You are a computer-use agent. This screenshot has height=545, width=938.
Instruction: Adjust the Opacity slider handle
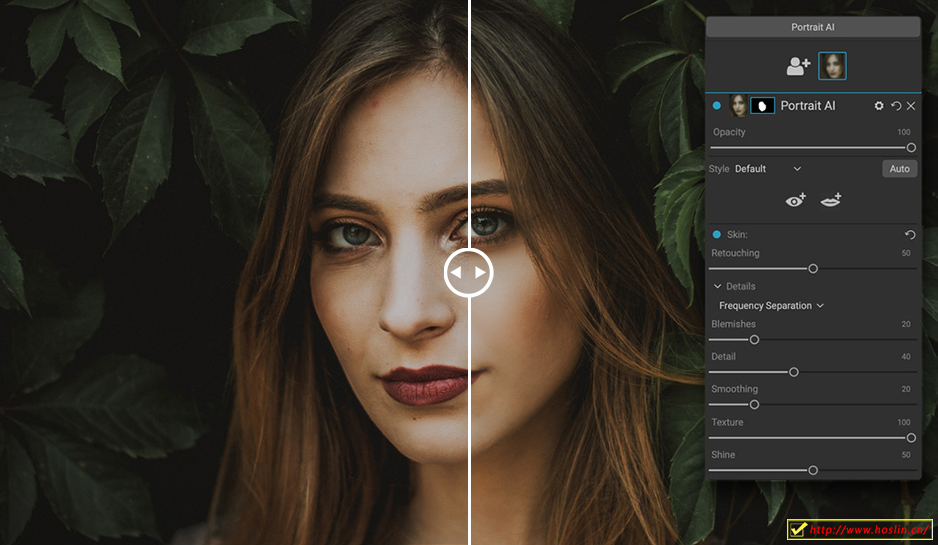click(911, 147)
